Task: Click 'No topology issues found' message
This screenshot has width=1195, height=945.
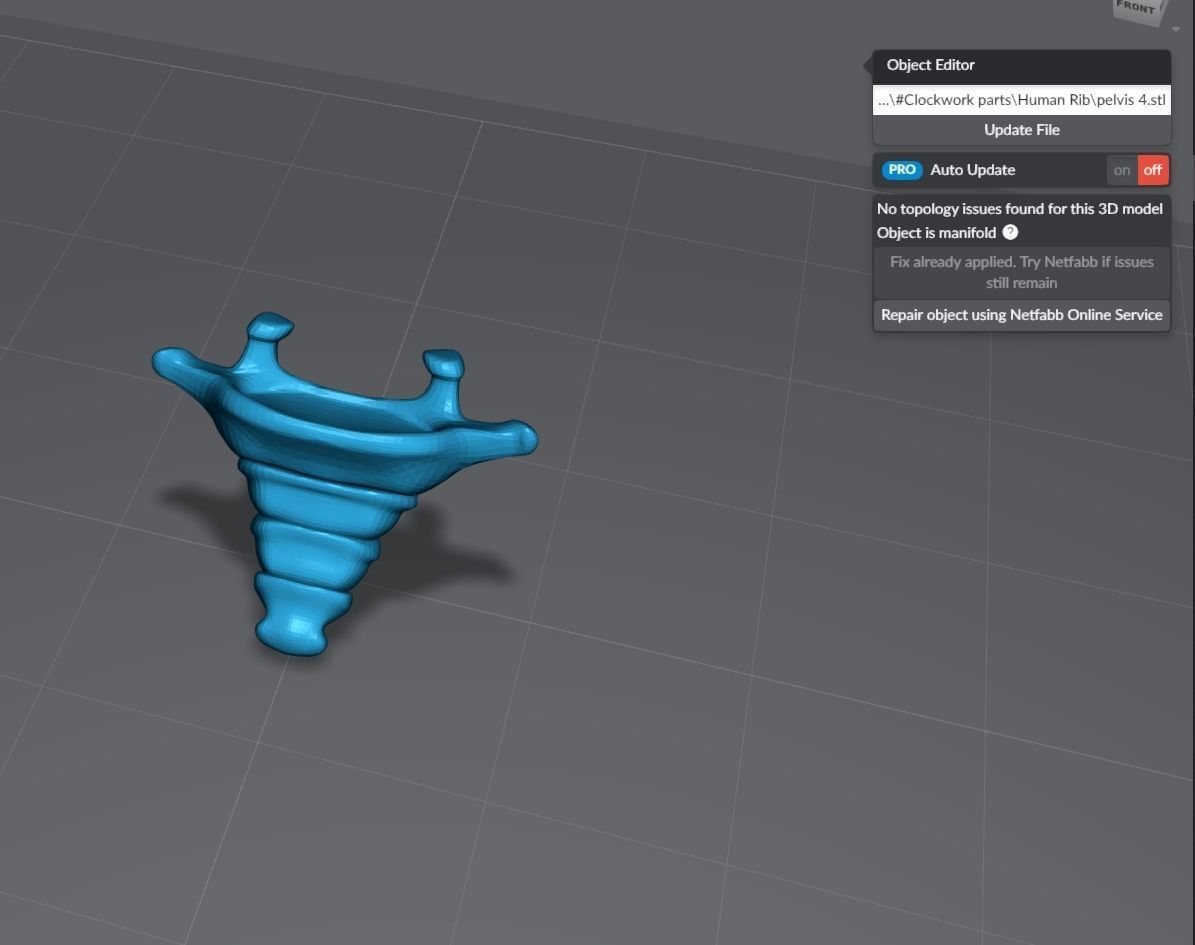Action: point(1020,209)
